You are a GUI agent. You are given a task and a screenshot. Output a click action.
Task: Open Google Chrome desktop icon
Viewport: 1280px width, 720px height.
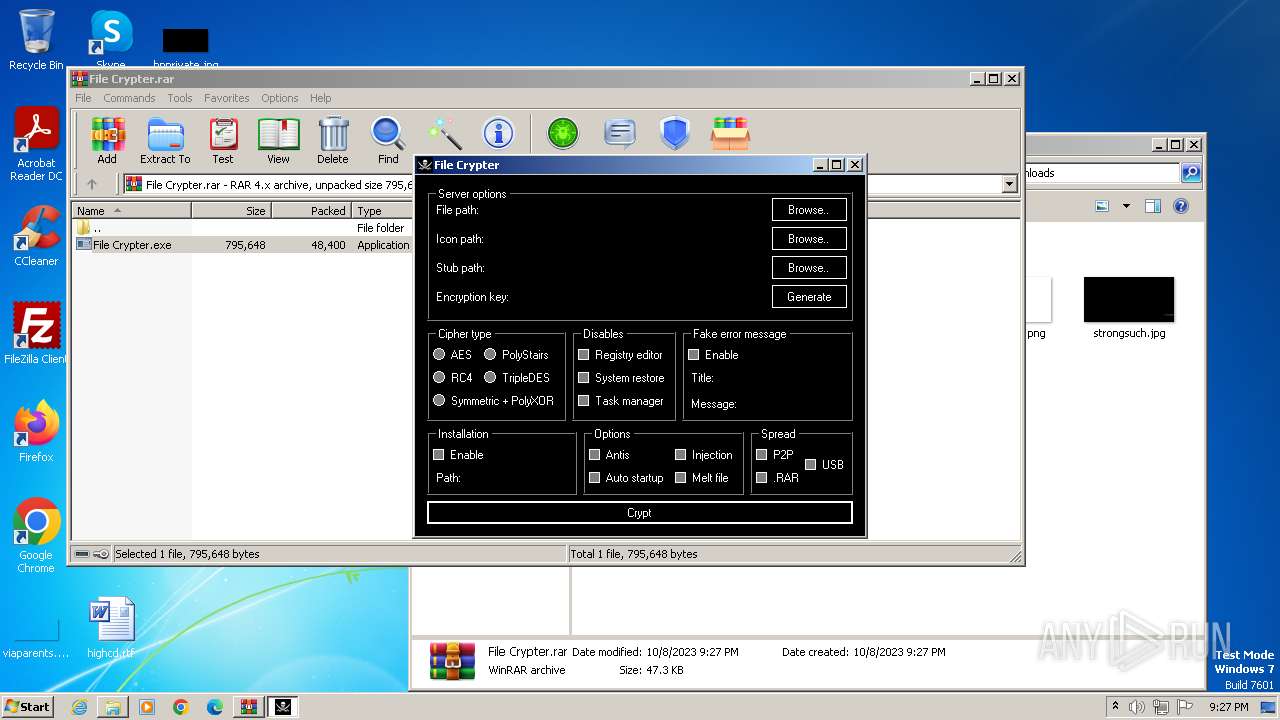pos(36,536)
